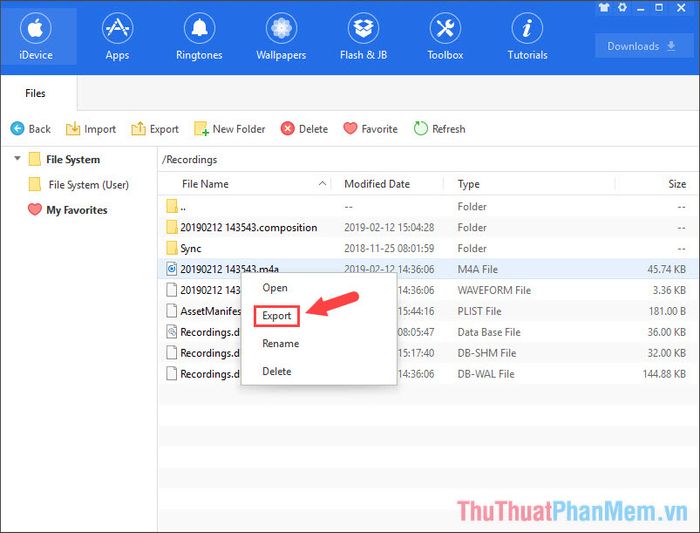The image size is (700, 533).
Task: Choose Export in the context menu
Action: click(x=276, y=316)
